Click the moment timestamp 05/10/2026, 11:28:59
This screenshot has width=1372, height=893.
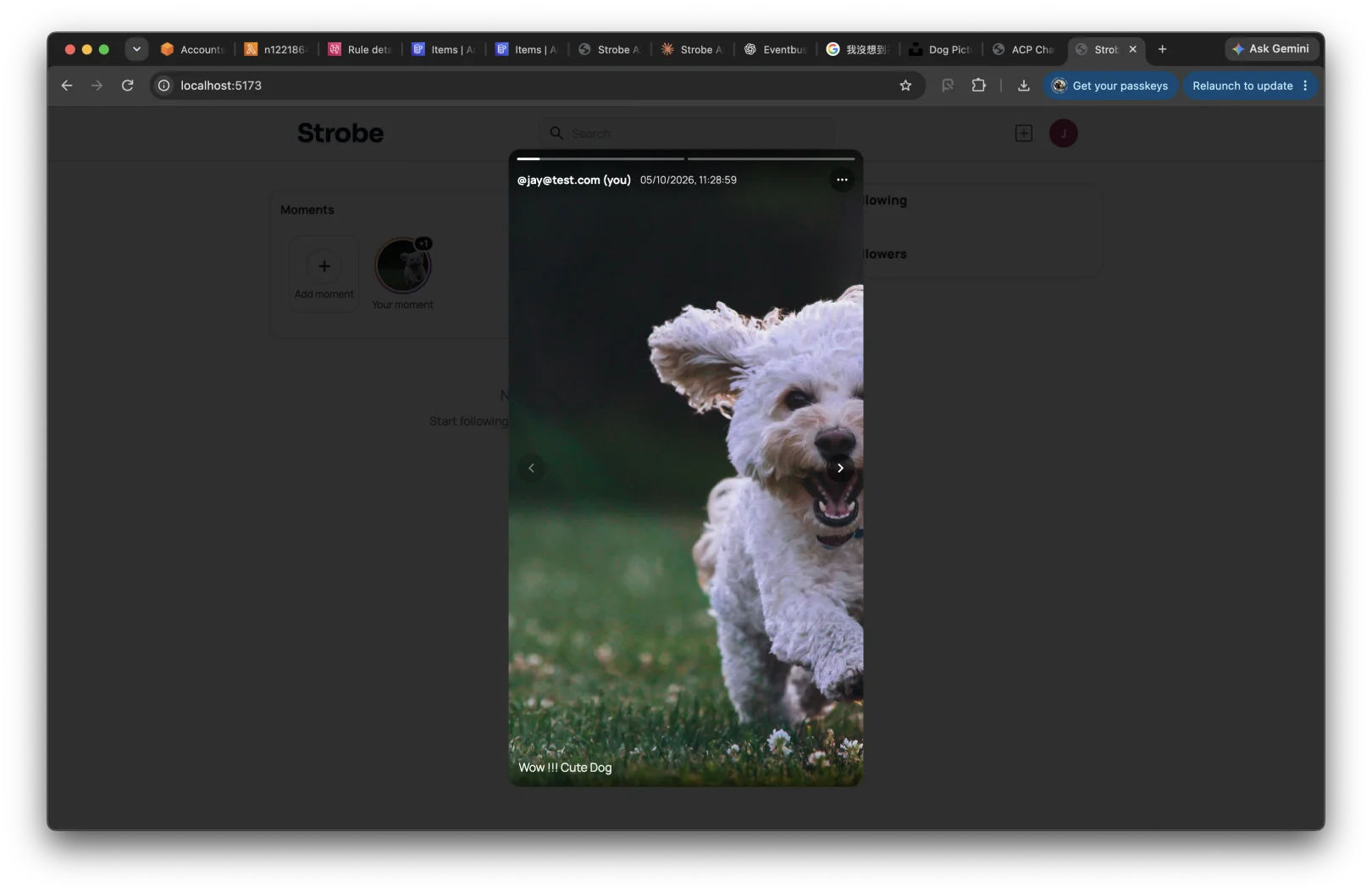click(x=689, y=180)
